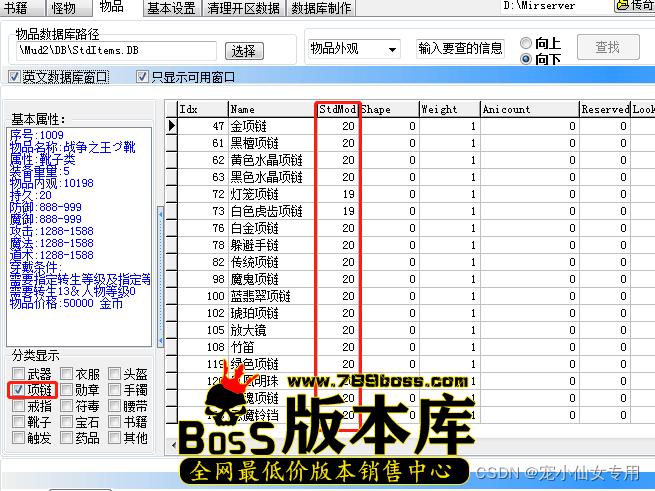
Task: Toggle the 只显示可用窗口 checkbox
Action: click(142, 77)
